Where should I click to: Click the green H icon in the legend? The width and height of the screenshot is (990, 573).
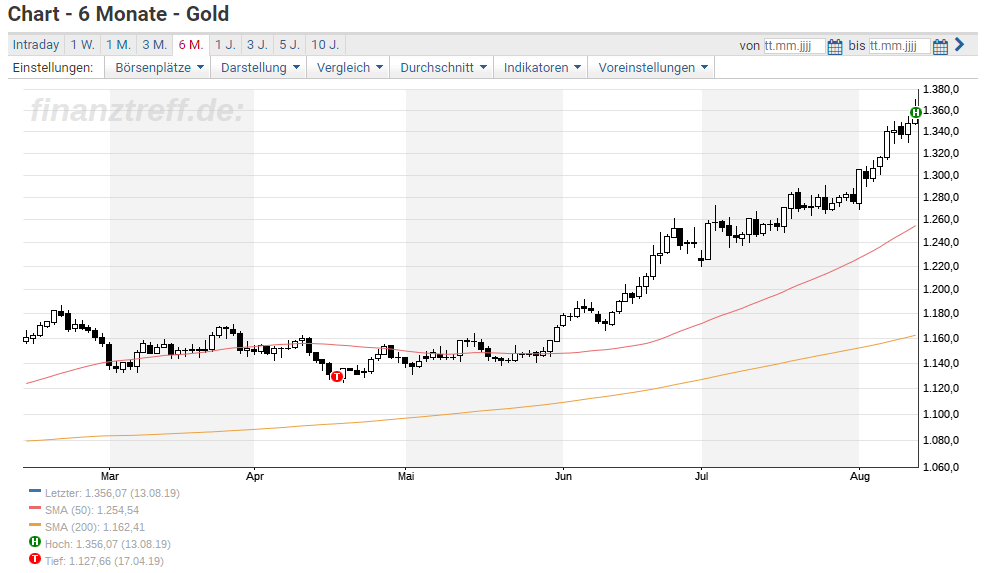click(x=35, y=541)
